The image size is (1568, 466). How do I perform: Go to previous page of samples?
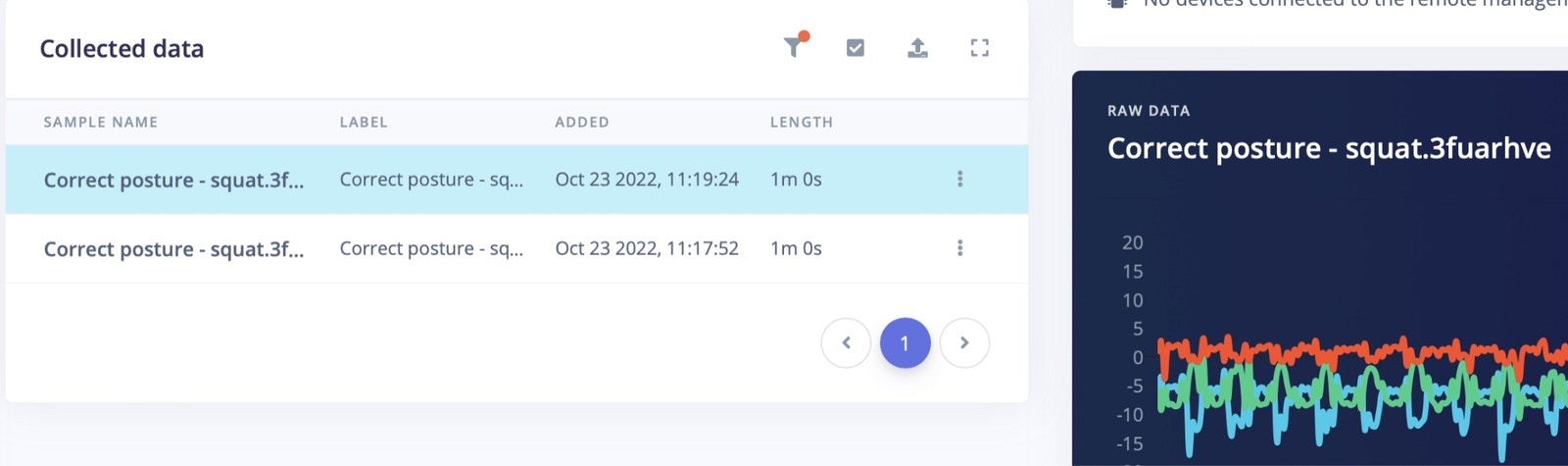[846, 342]
